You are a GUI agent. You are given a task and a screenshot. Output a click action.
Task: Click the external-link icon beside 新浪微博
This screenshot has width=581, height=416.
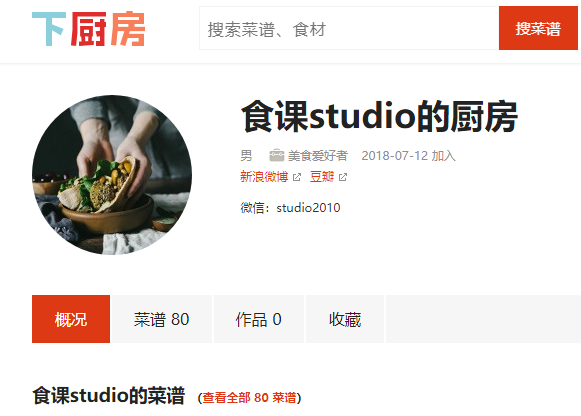coord(296,177)
